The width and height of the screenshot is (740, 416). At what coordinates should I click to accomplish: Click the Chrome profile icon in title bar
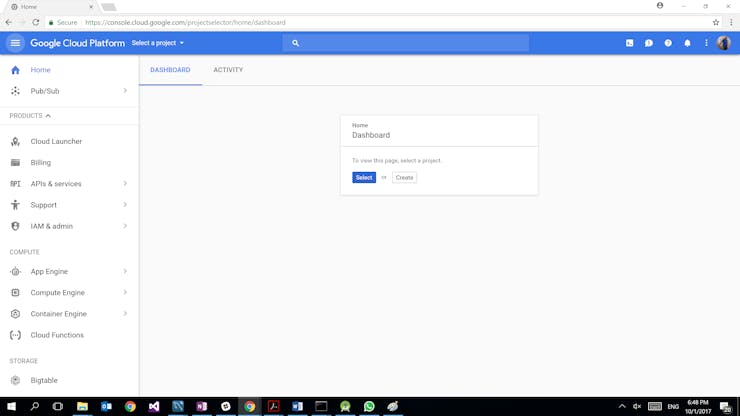(x=660, y=6)
